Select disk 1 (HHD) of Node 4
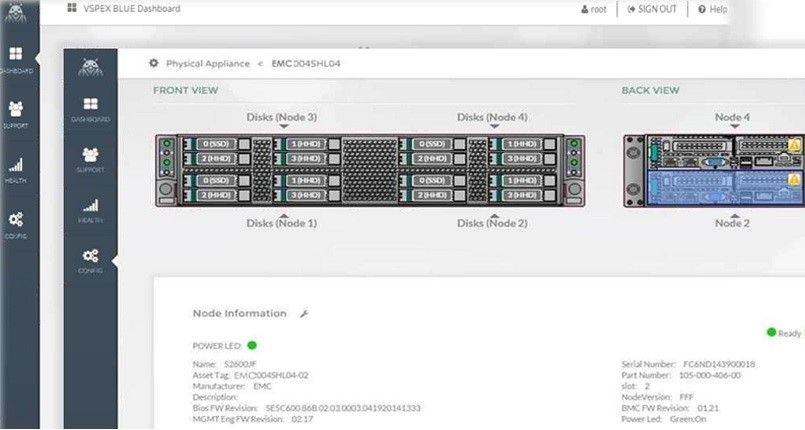The height and width of the screenshot is (430, 805). coord(523,144)
